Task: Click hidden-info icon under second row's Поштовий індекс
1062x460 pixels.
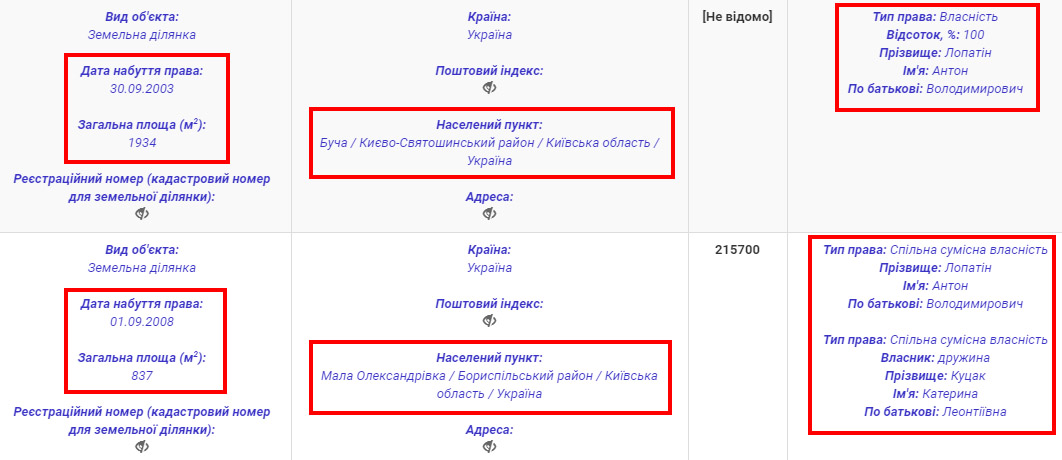Action: tap(489, 321)
